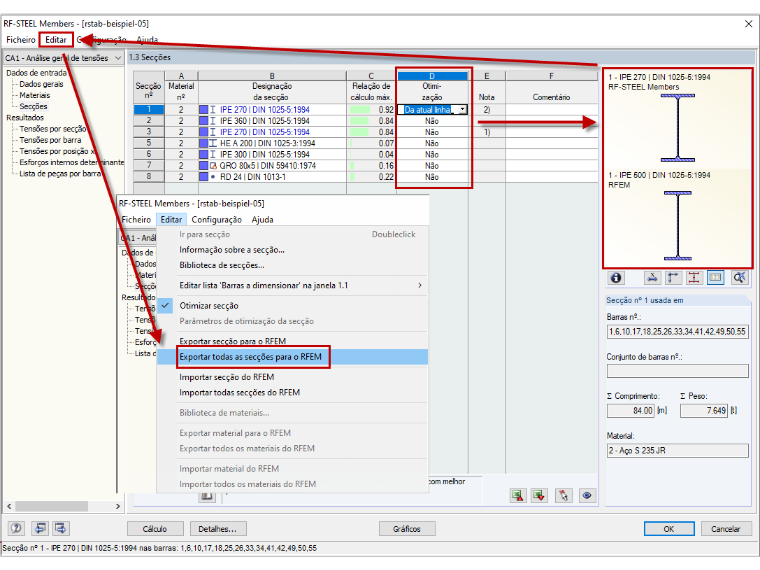
Task: Toggle the checked 'Otimizar secção' menu option
Action: [208, 306]
